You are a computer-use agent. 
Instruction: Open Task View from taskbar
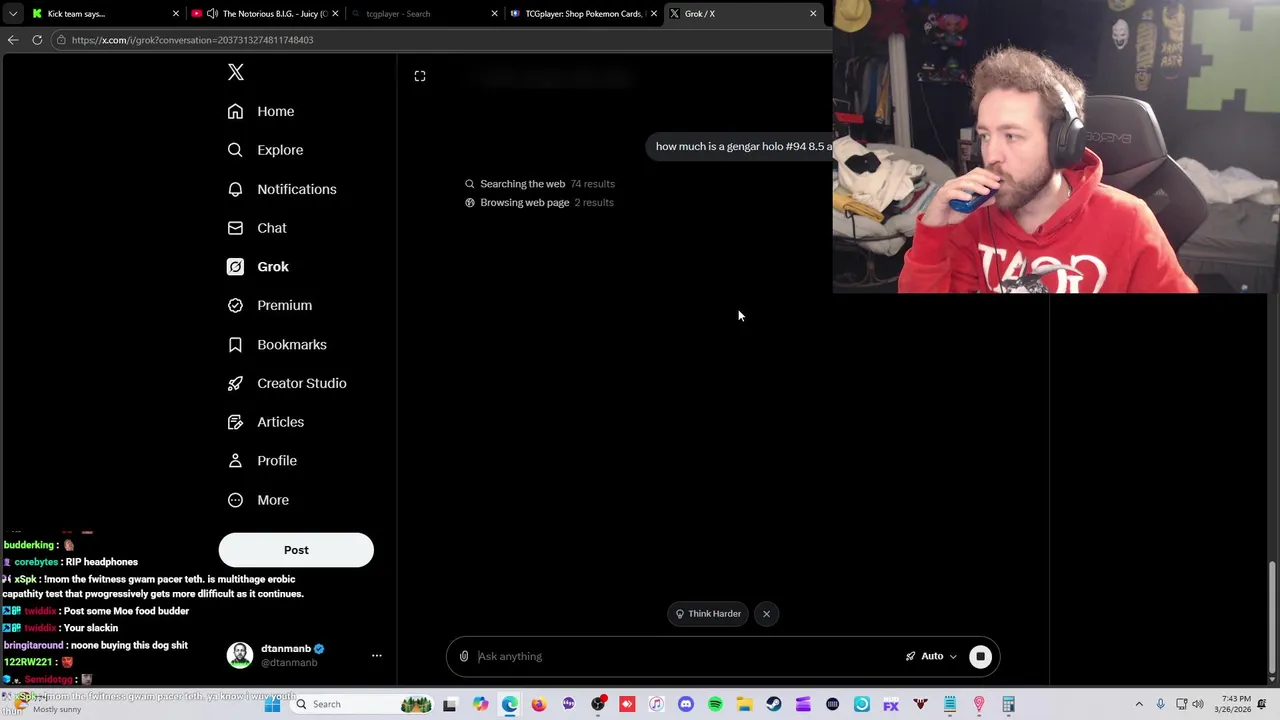450,704
